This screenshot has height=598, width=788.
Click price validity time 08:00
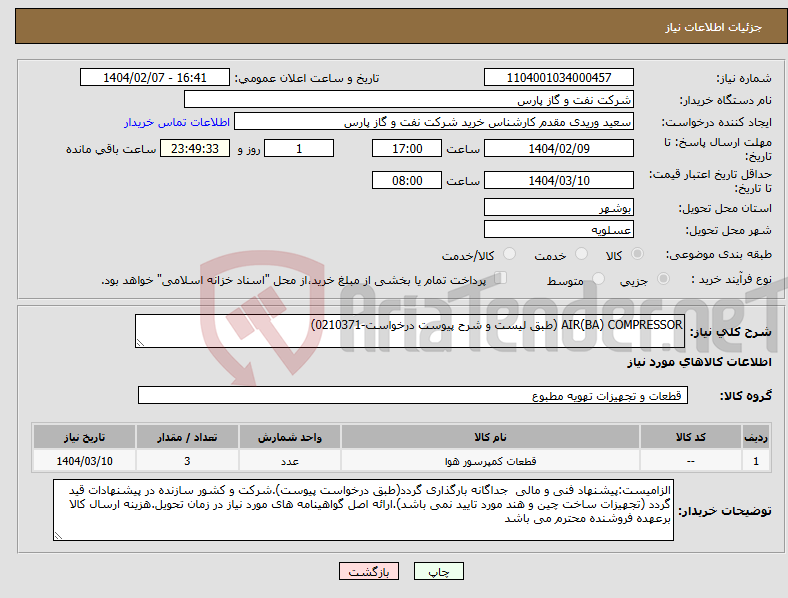tap(407, 180)
